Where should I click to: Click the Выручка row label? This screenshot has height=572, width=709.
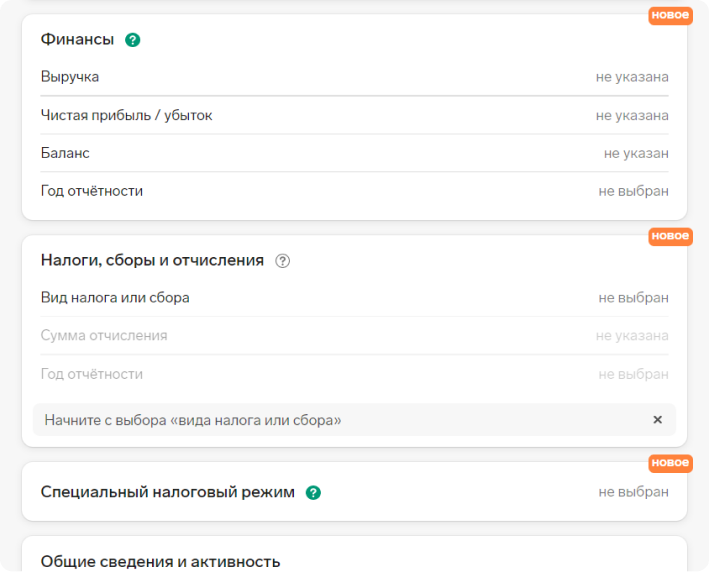pos(70,77)
